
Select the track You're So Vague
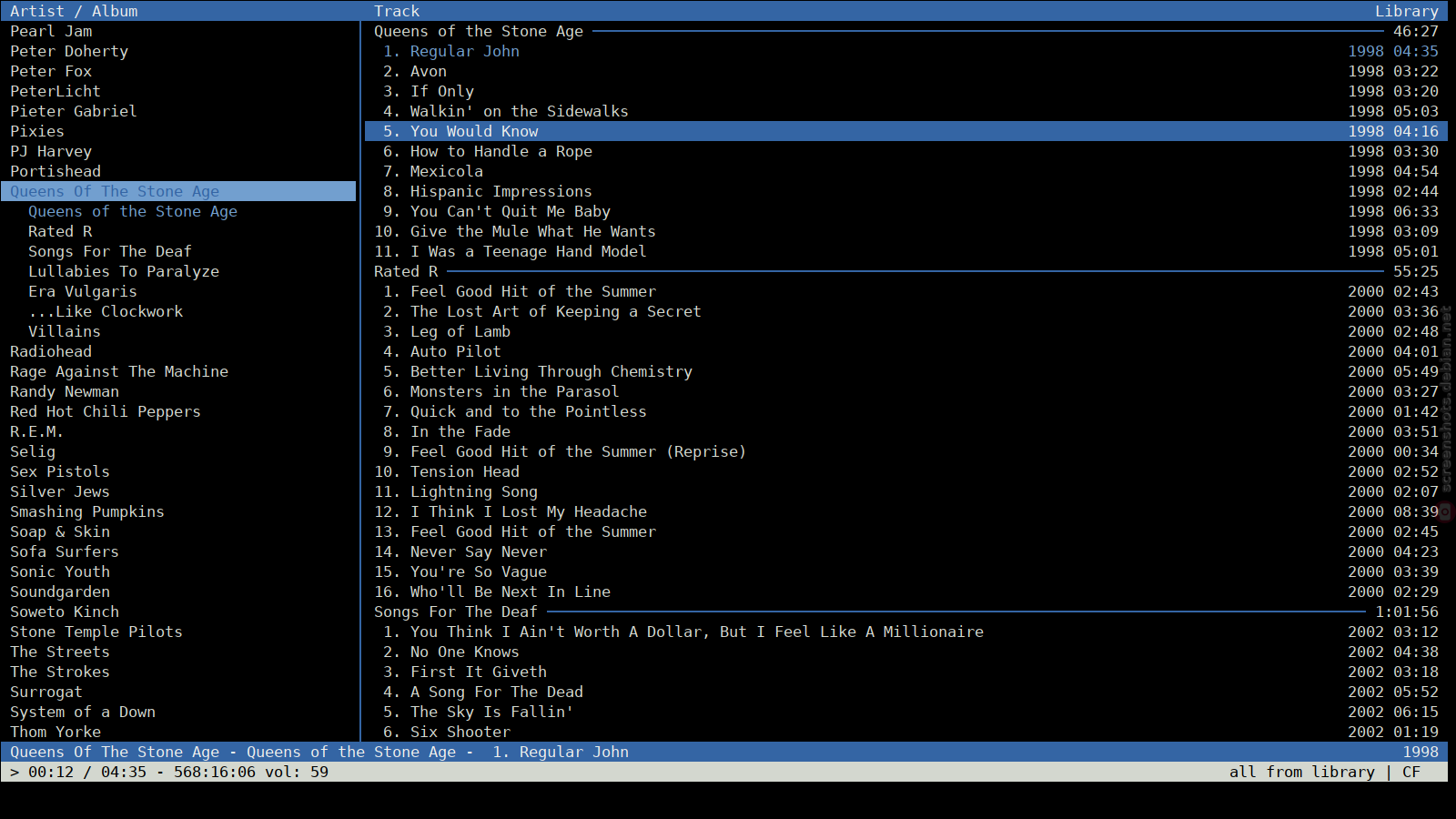(906, 571)
